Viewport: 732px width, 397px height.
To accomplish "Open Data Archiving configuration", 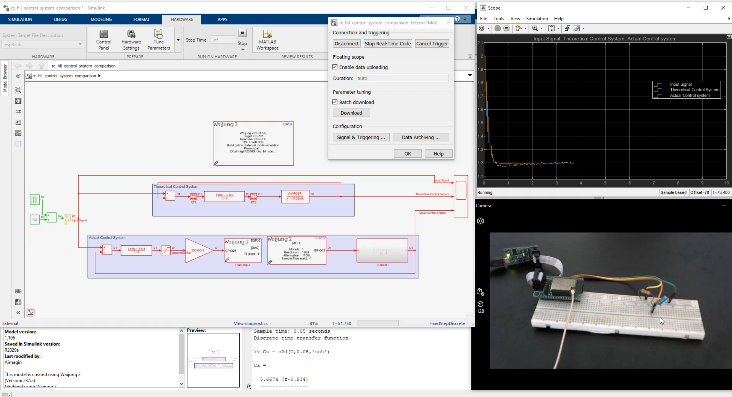I will click(x=421, y=137).
